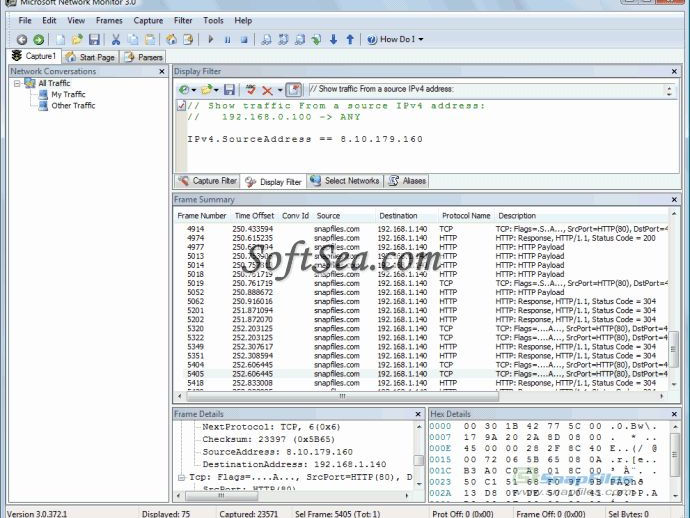Open the Frames menu
This screenshot has height=518, width=690.
(109, 20)
